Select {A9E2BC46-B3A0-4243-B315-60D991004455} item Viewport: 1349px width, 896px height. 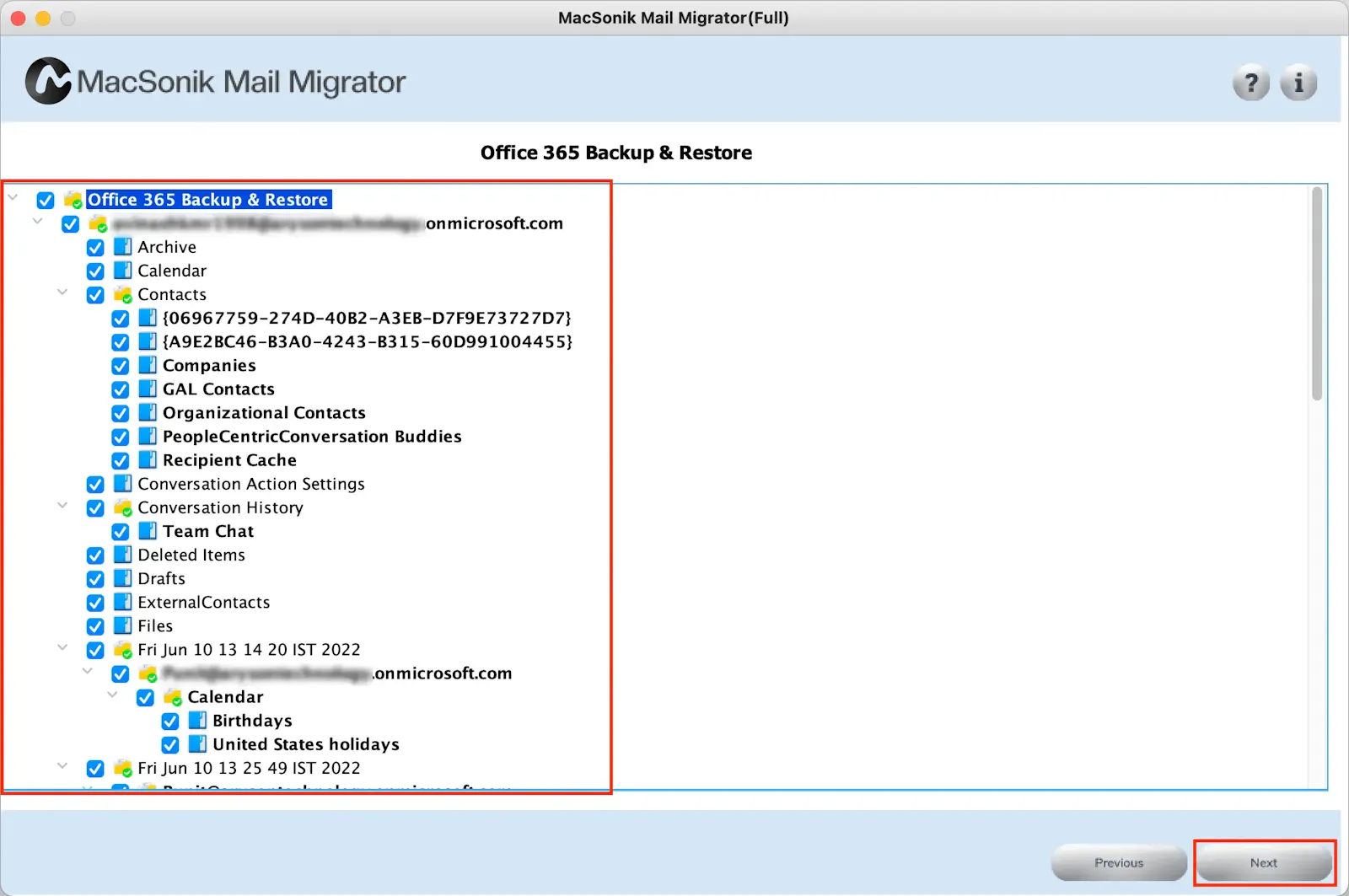point(368,341)
